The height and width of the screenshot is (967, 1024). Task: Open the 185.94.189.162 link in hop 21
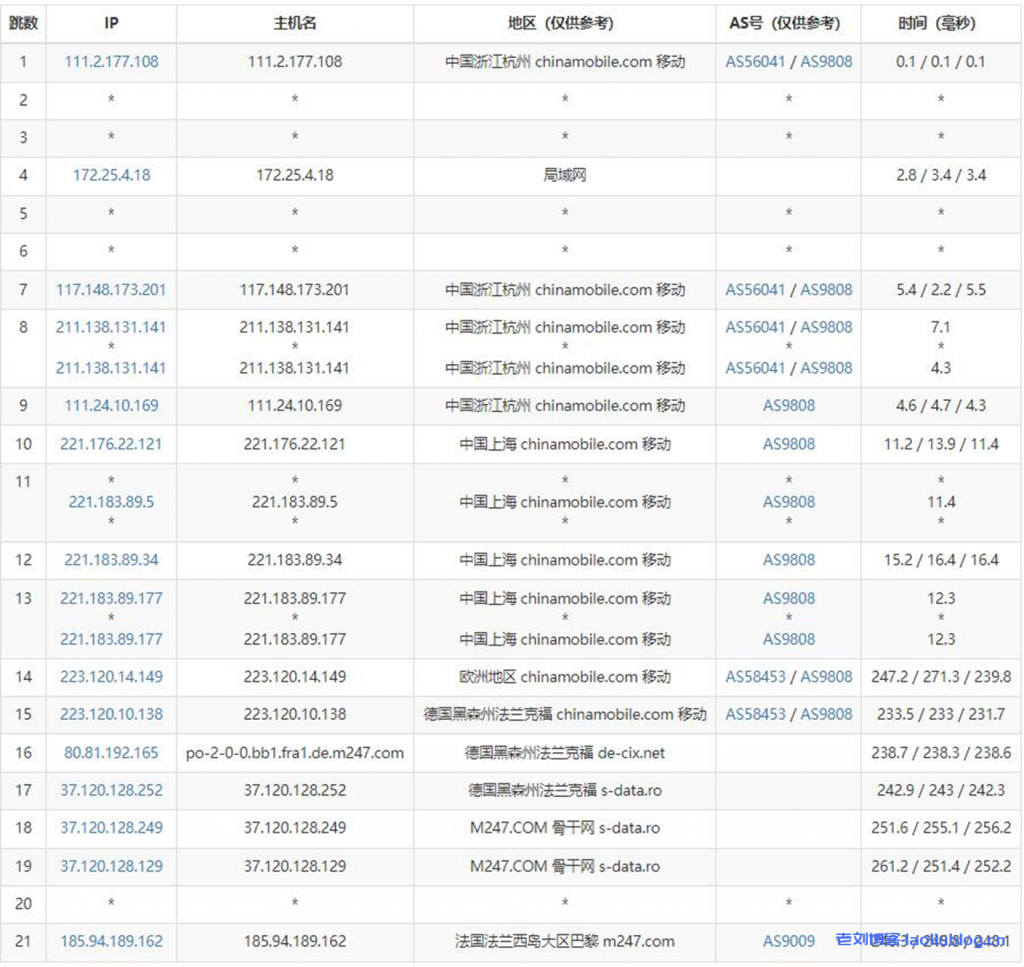110,941
